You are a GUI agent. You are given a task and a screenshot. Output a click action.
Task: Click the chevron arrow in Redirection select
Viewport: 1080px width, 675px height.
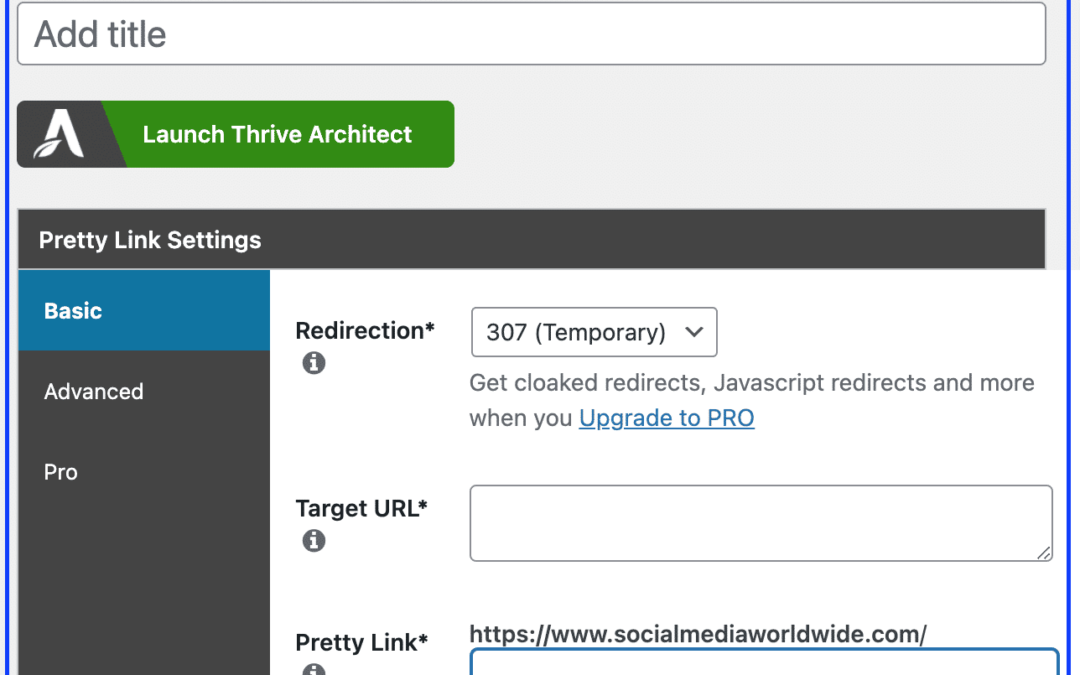[x=694, y=332]
